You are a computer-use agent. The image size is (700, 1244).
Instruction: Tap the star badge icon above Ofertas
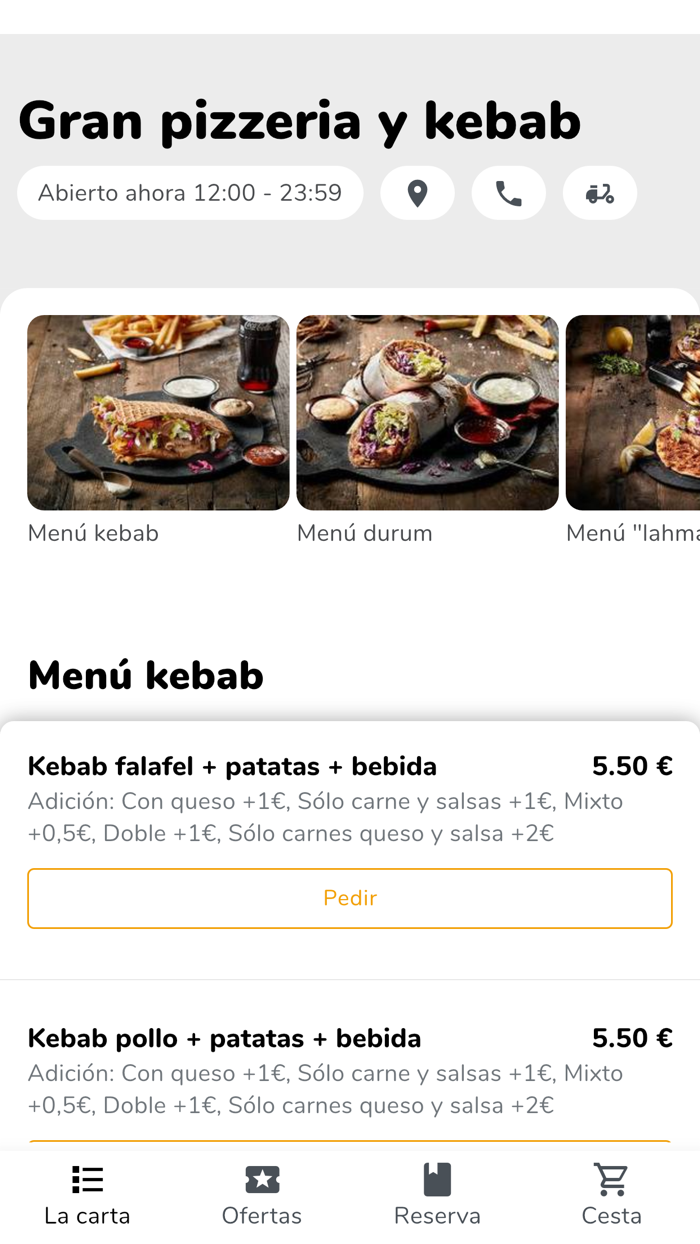pos(262,1179)
